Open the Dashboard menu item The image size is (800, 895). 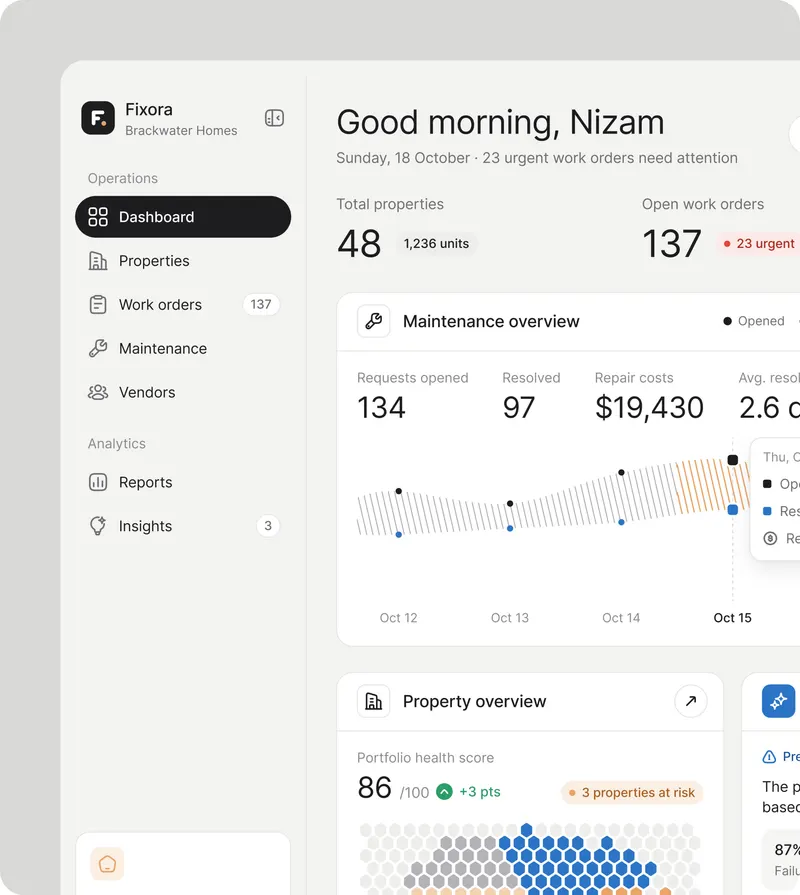183,217
